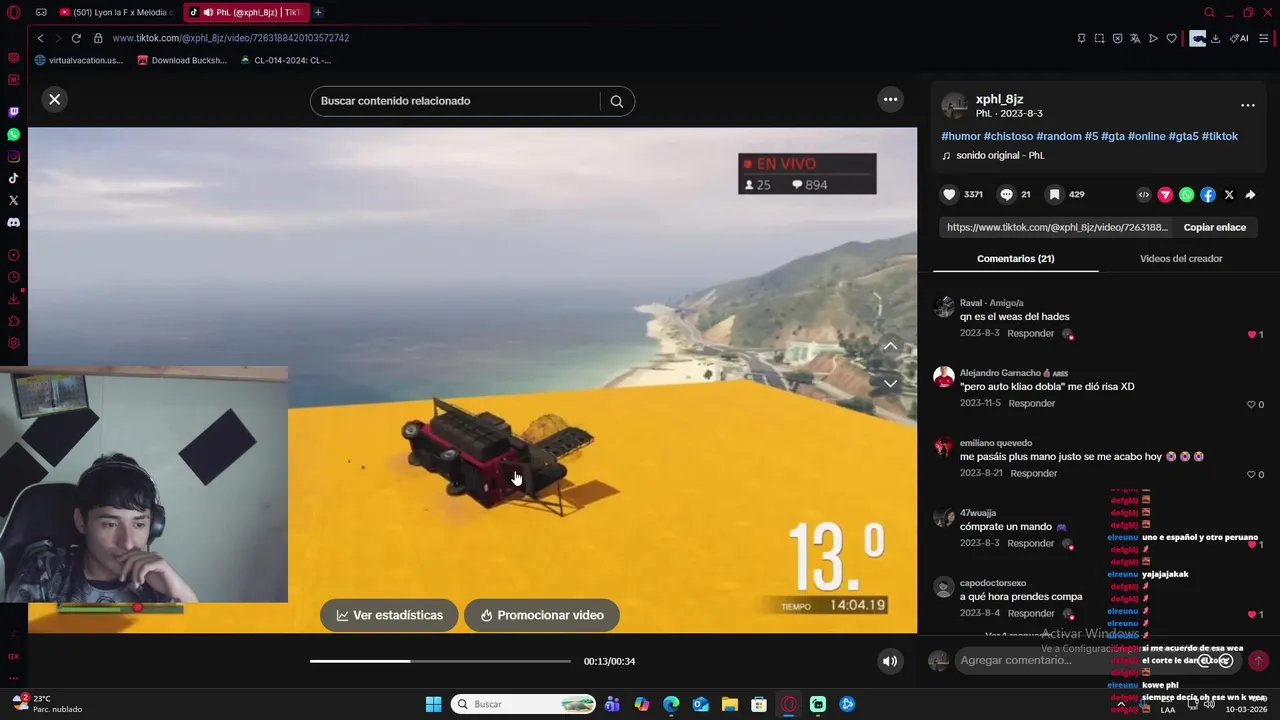Share the video to WhatsApp
The width and height of the screenshot is (1280, 720).
1186,195
